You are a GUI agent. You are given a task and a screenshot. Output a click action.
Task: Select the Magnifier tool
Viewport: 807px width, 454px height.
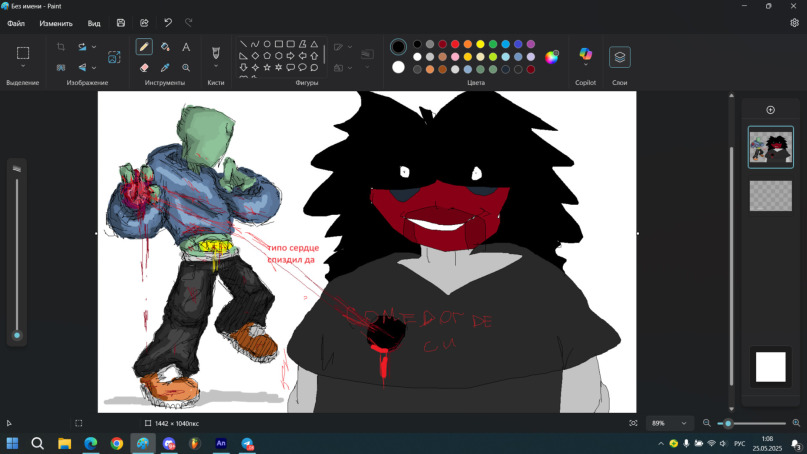[186, 68]
